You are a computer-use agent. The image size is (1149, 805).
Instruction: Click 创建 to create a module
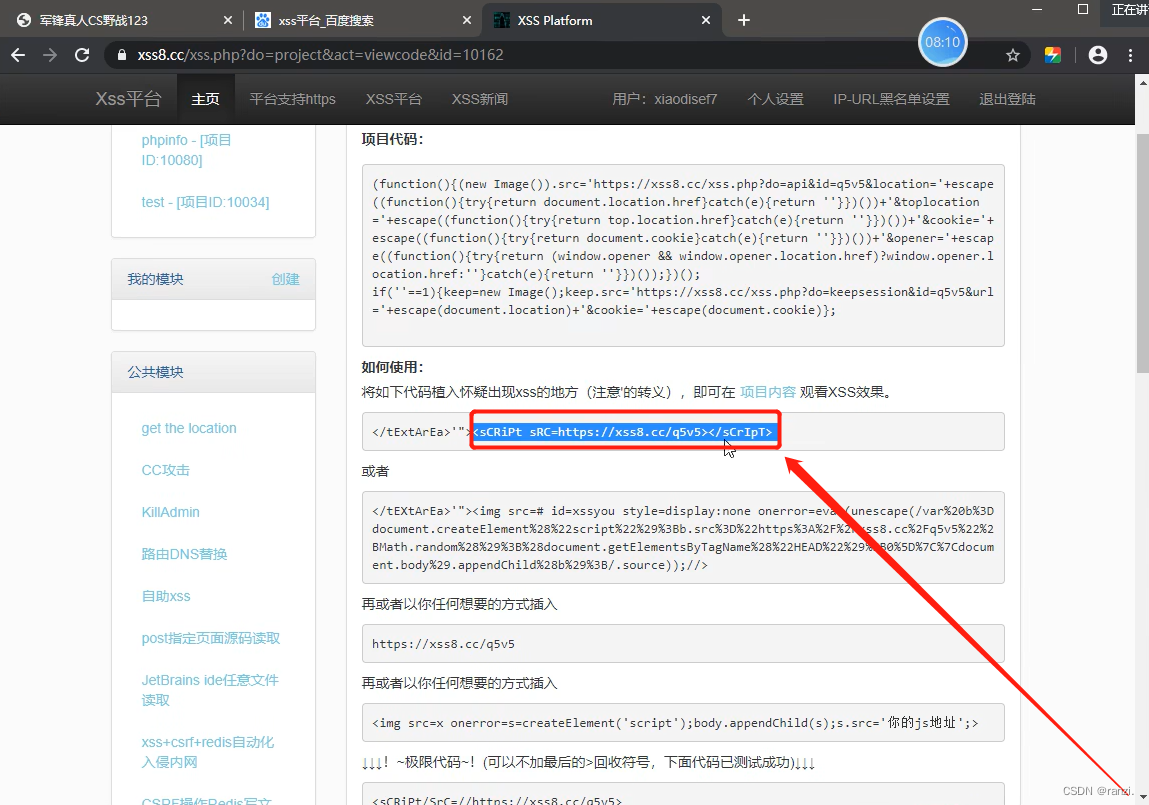(x=286, y=279)
